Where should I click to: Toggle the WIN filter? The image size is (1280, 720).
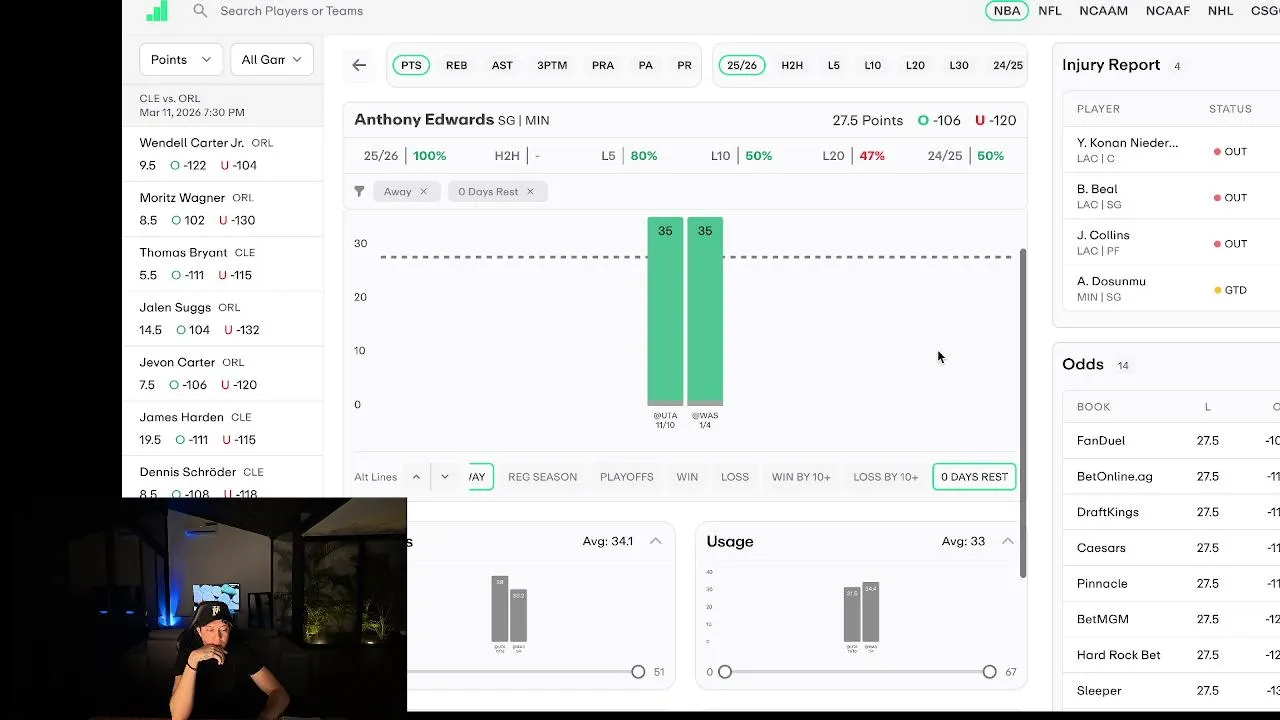(687, 477)
